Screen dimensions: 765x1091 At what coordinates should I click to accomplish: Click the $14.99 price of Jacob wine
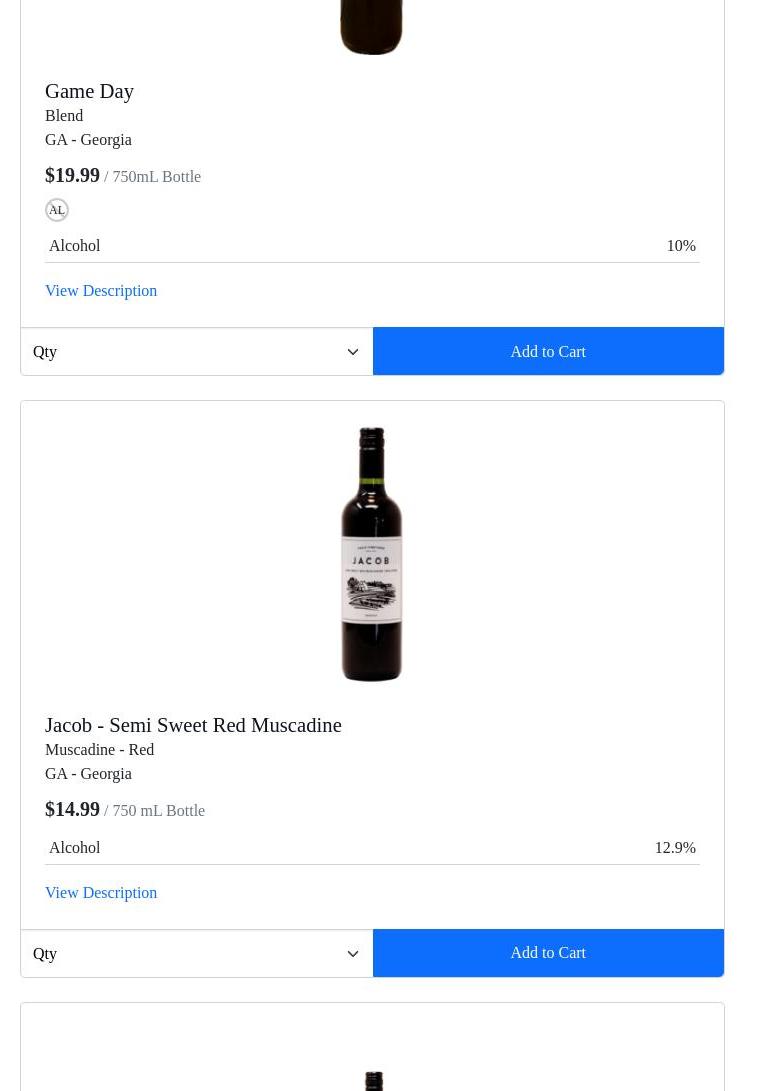(72, 809)
